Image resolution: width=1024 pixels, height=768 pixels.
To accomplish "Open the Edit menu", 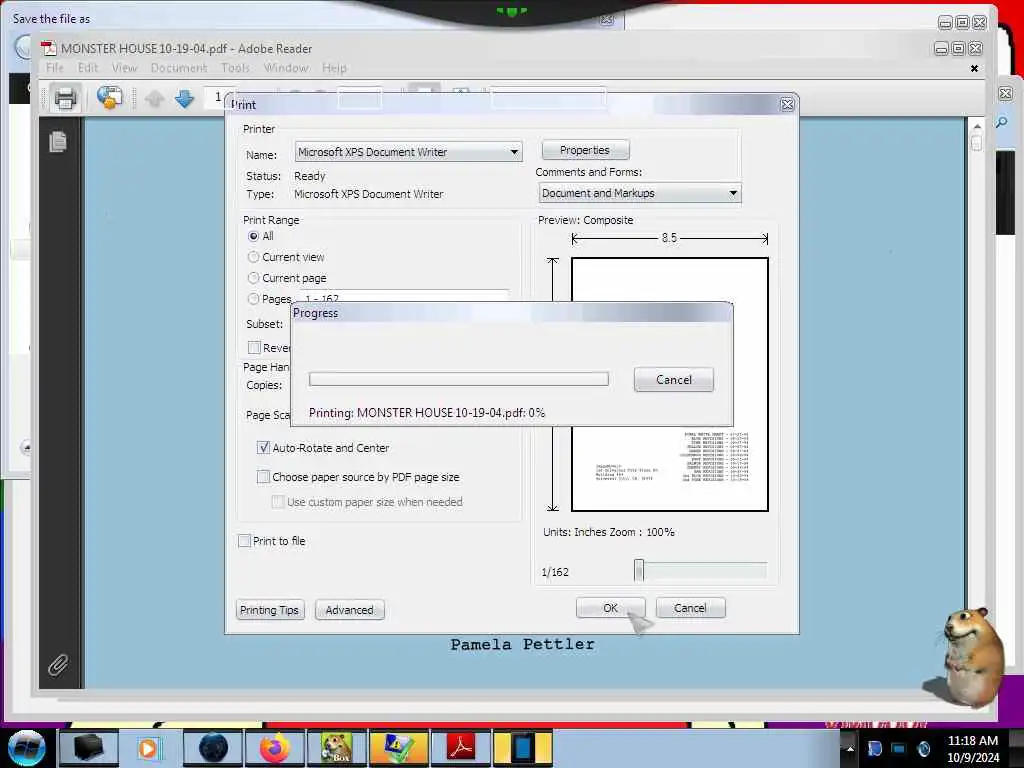I will coord(88,68).
